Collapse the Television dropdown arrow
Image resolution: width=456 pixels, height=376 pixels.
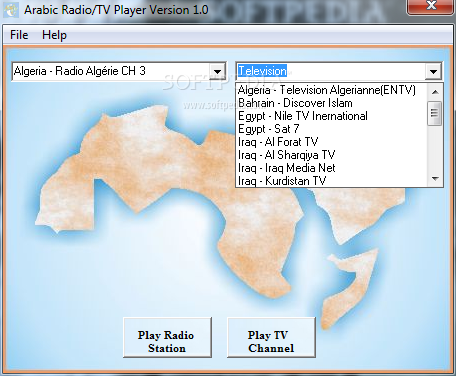click(433, 71)
